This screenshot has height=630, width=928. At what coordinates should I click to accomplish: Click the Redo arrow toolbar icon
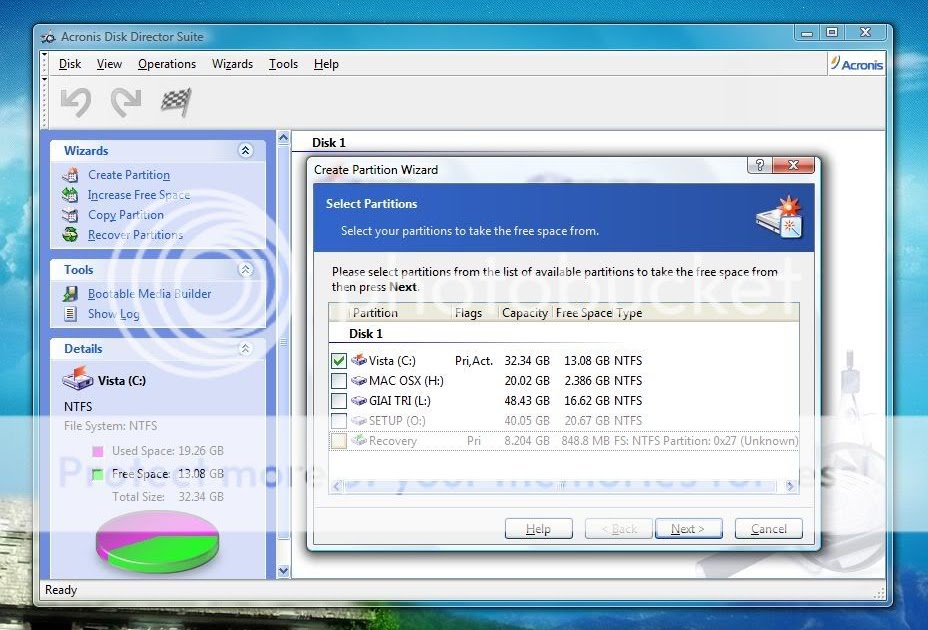126,102
